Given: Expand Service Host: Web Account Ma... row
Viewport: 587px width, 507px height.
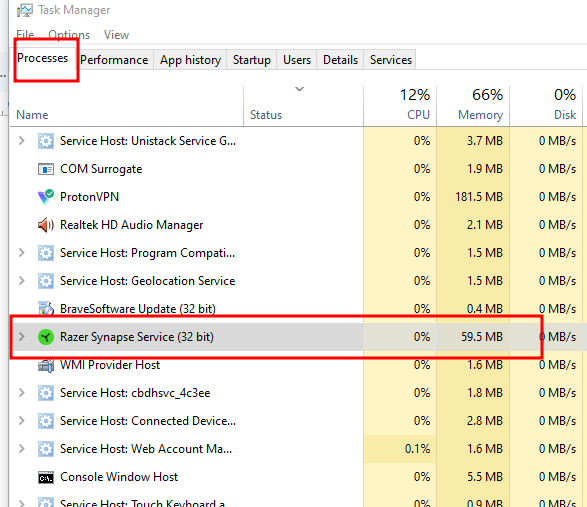Looking at the screenshot, I should (22, 449).
